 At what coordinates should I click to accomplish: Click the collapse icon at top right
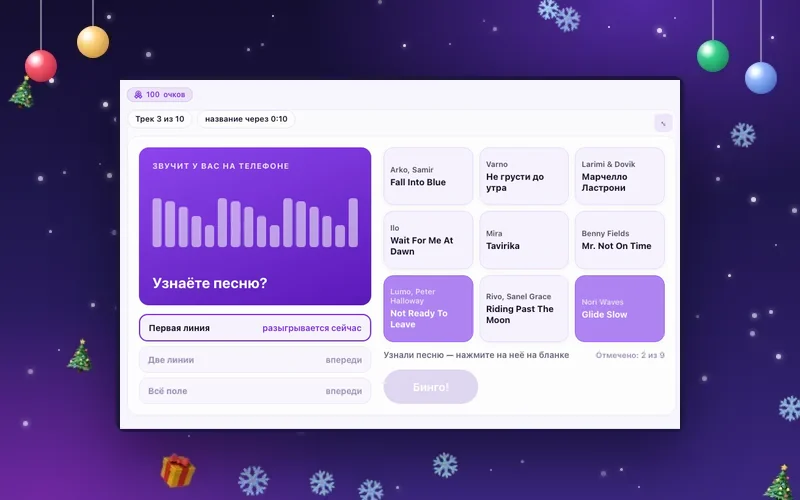[663, 123]
